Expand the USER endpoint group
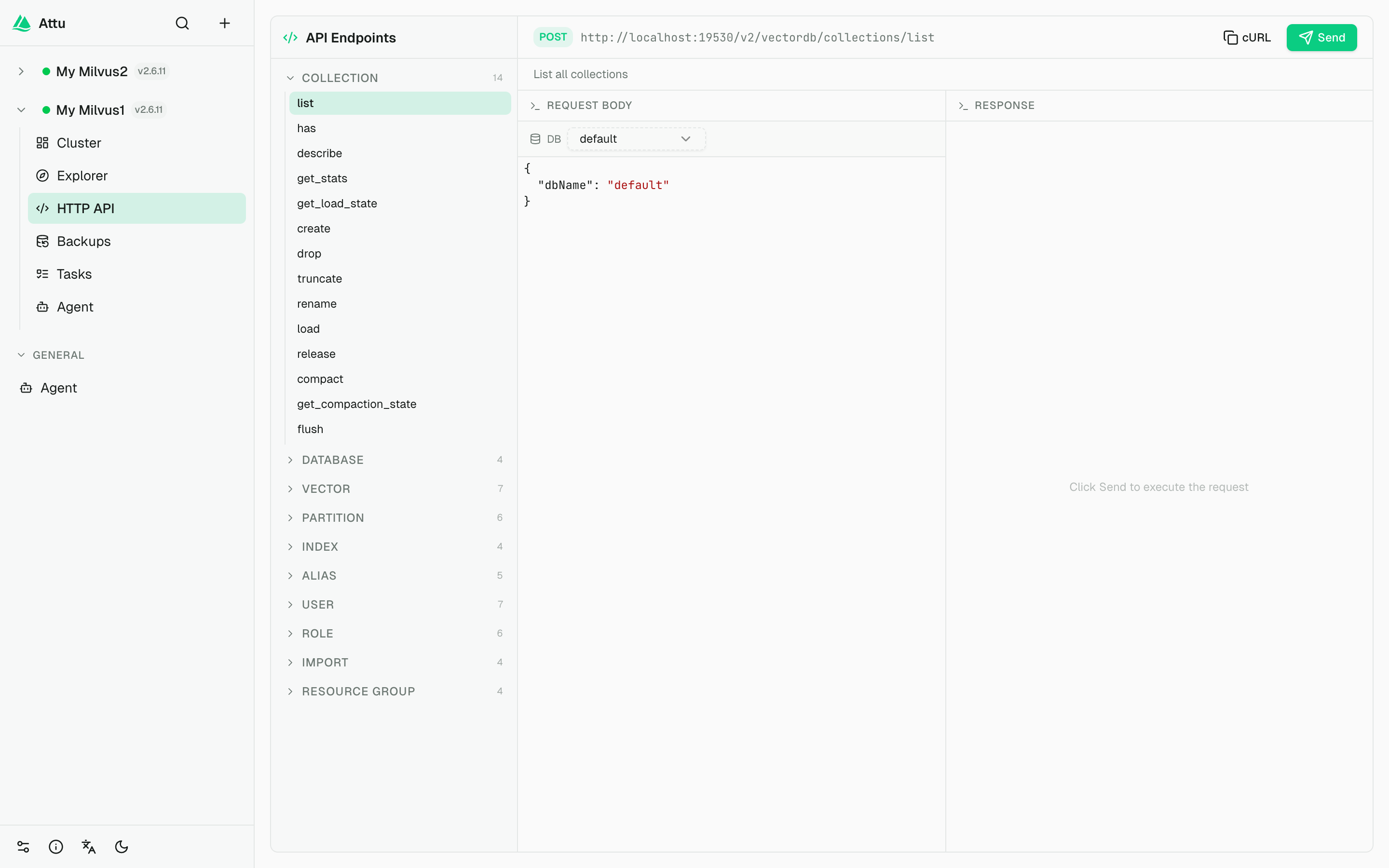Viewport: 1389px width, 868px height. [290, 605]
